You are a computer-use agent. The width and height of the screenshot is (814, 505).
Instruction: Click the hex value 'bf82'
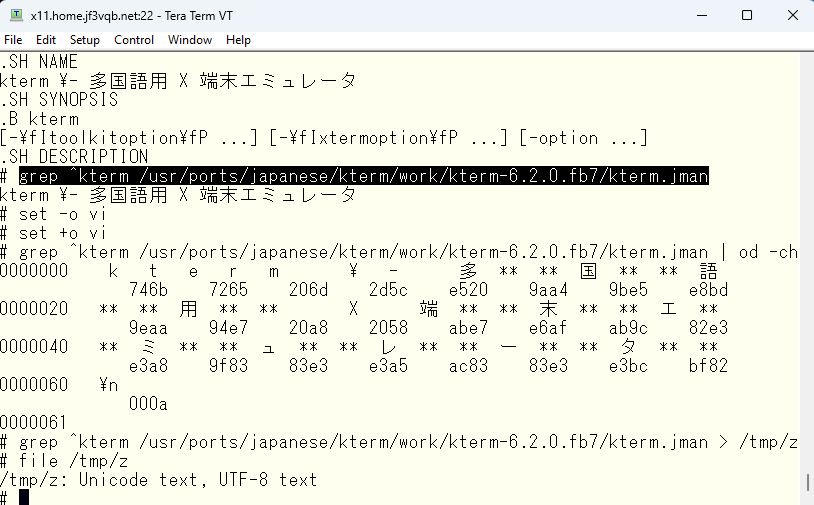pyautogui.click(x=708, y=365)
